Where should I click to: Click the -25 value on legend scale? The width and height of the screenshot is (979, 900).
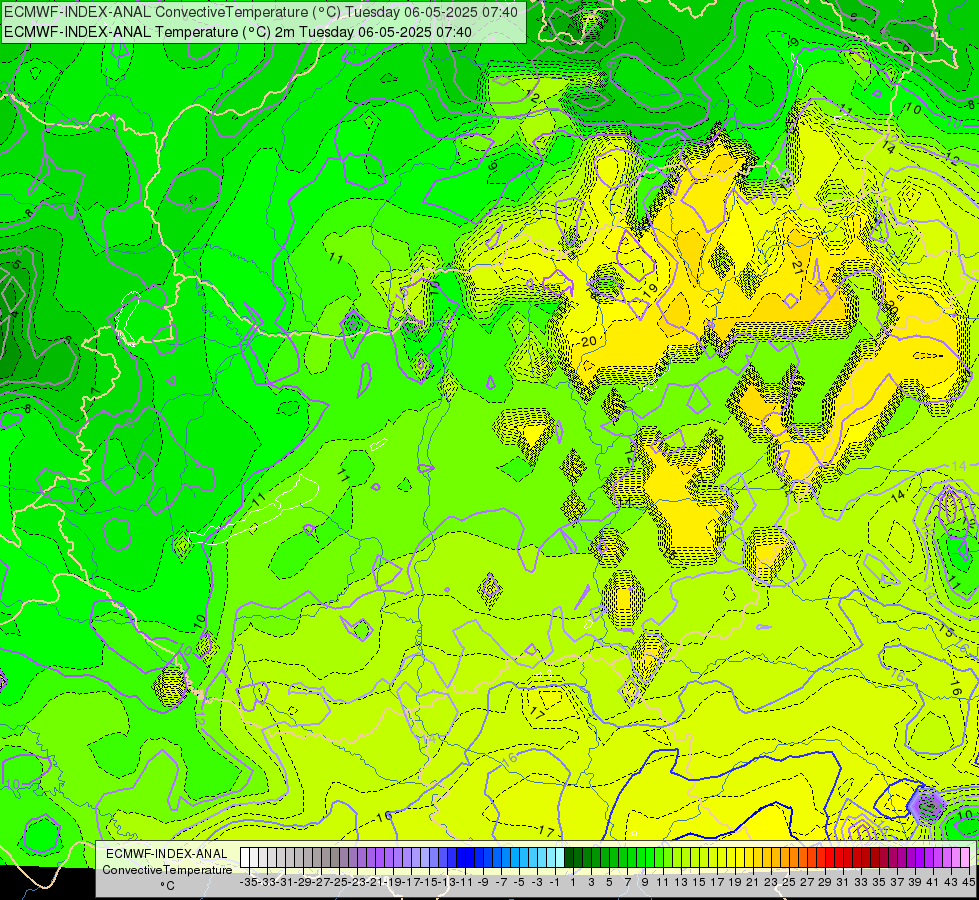[338, 882]
